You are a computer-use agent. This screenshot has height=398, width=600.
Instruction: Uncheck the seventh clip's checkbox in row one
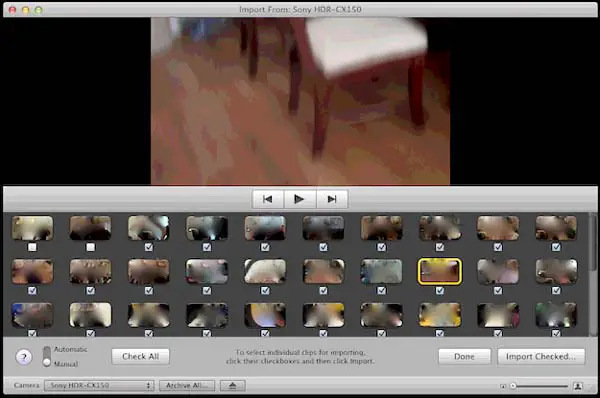[382, 247]
